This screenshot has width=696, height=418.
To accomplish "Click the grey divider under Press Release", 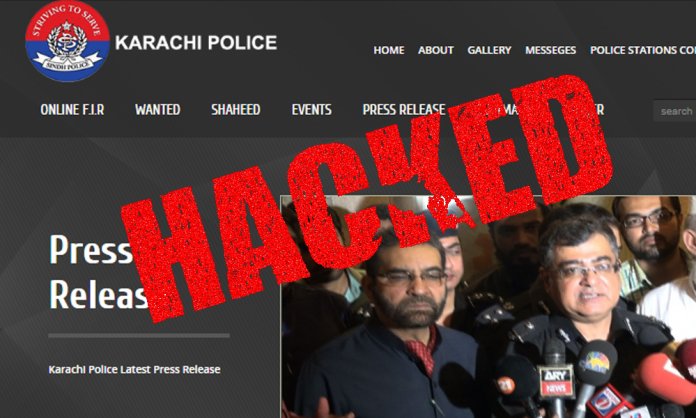I will (x=139, y=336).
